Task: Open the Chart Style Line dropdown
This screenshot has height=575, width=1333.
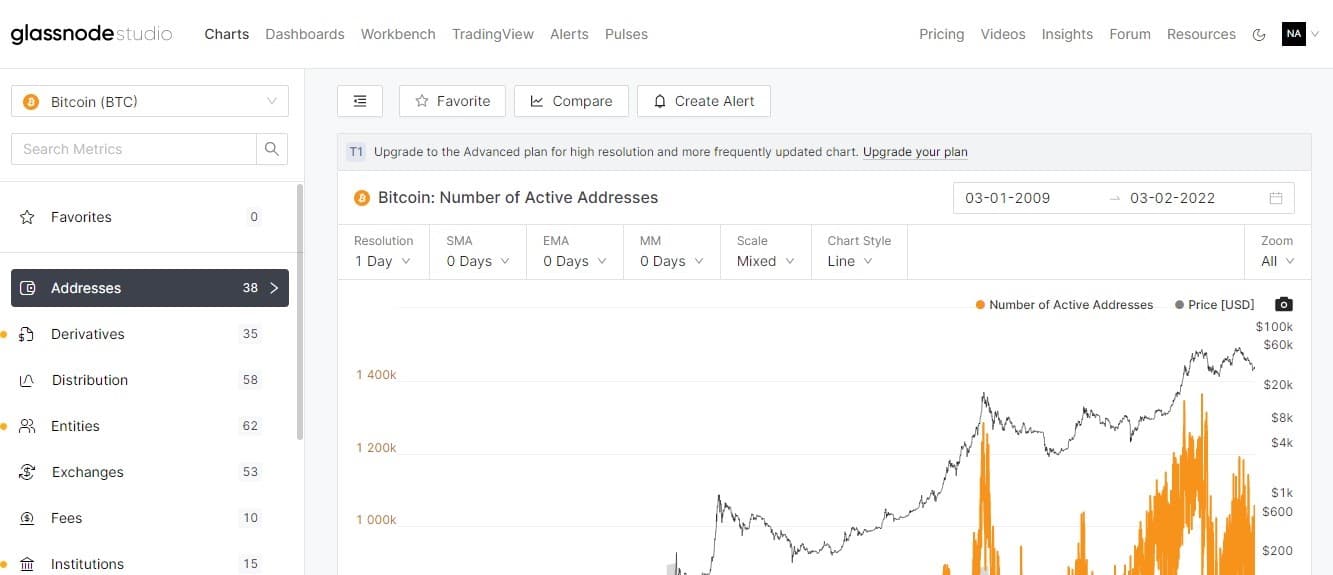Action: click(x=859, y=252)
